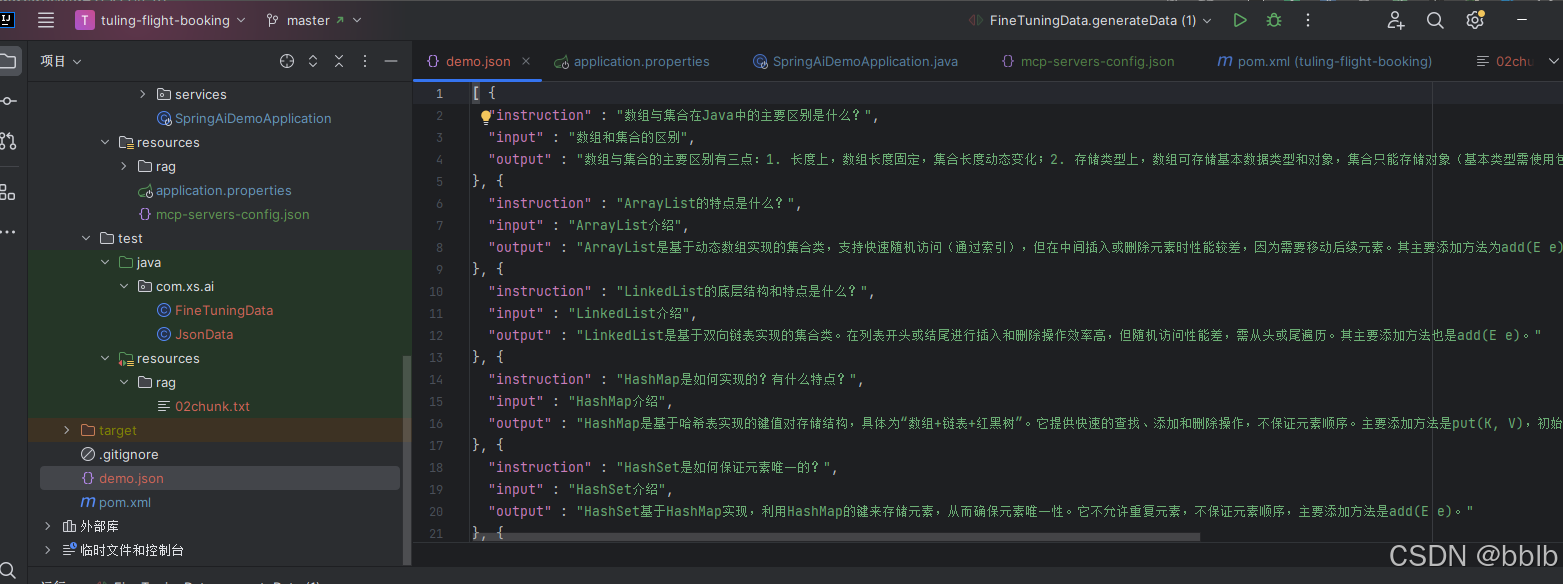The width and height of the screenshot is (1563, 584).
Task: Open the Pull Requests tool window
Action: point(8,141)
